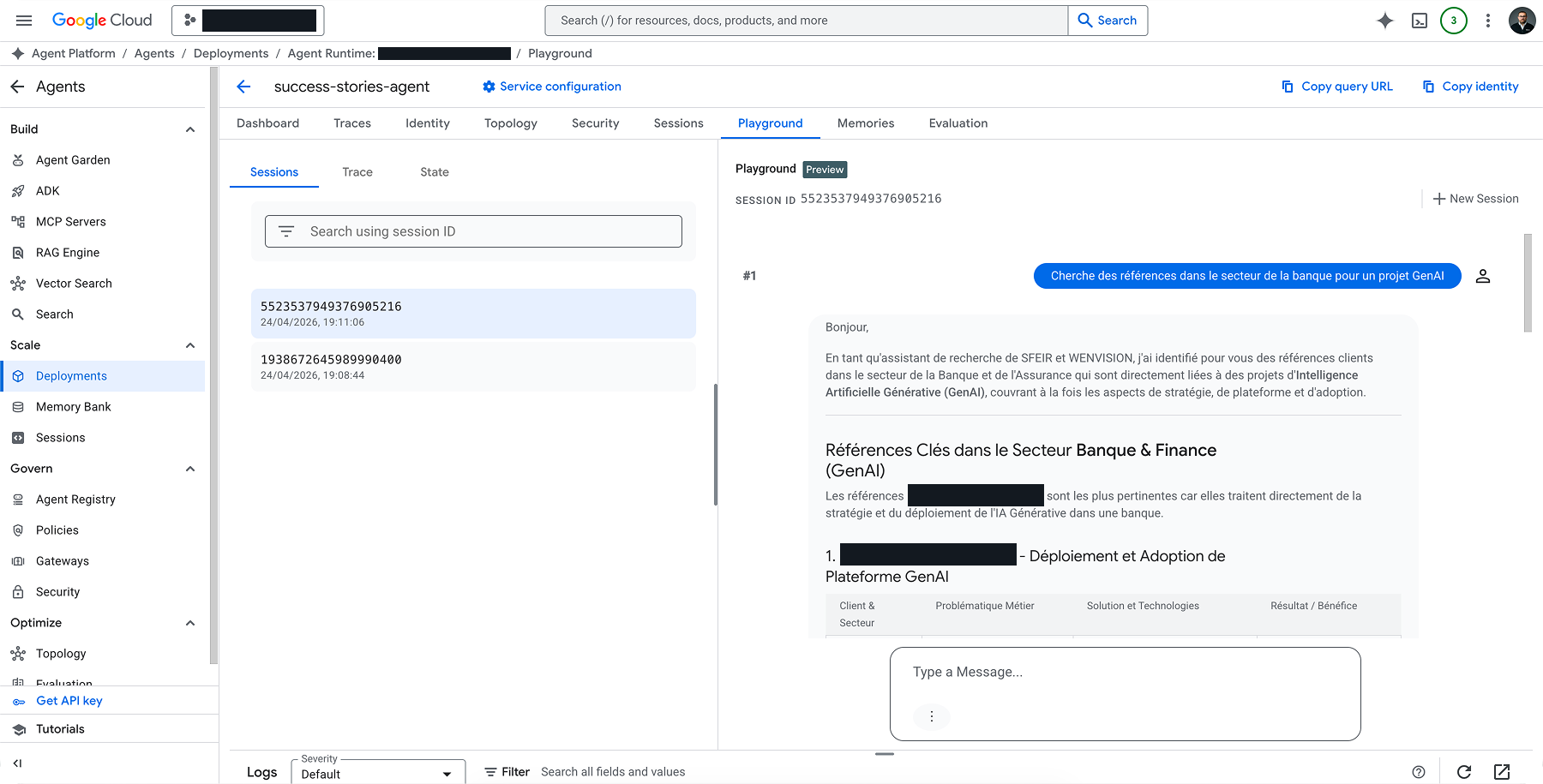This screenshot has height=784, width=1543.
Task: Switch to the Topology tab
Action: click(511, 123)
